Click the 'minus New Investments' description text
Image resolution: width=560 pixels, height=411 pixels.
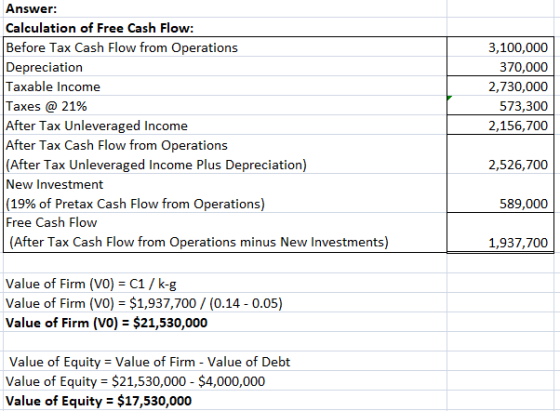pos(314,242)
